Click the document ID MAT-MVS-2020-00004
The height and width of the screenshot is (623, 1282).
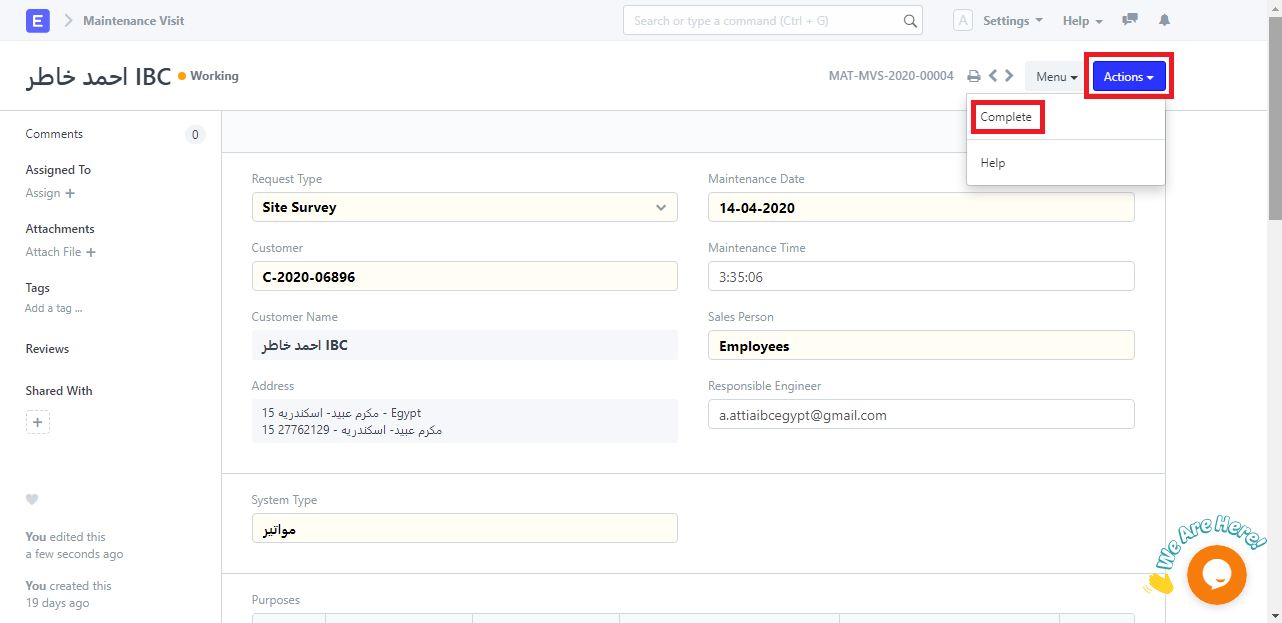pyautogui.click(x=891, y=76)
